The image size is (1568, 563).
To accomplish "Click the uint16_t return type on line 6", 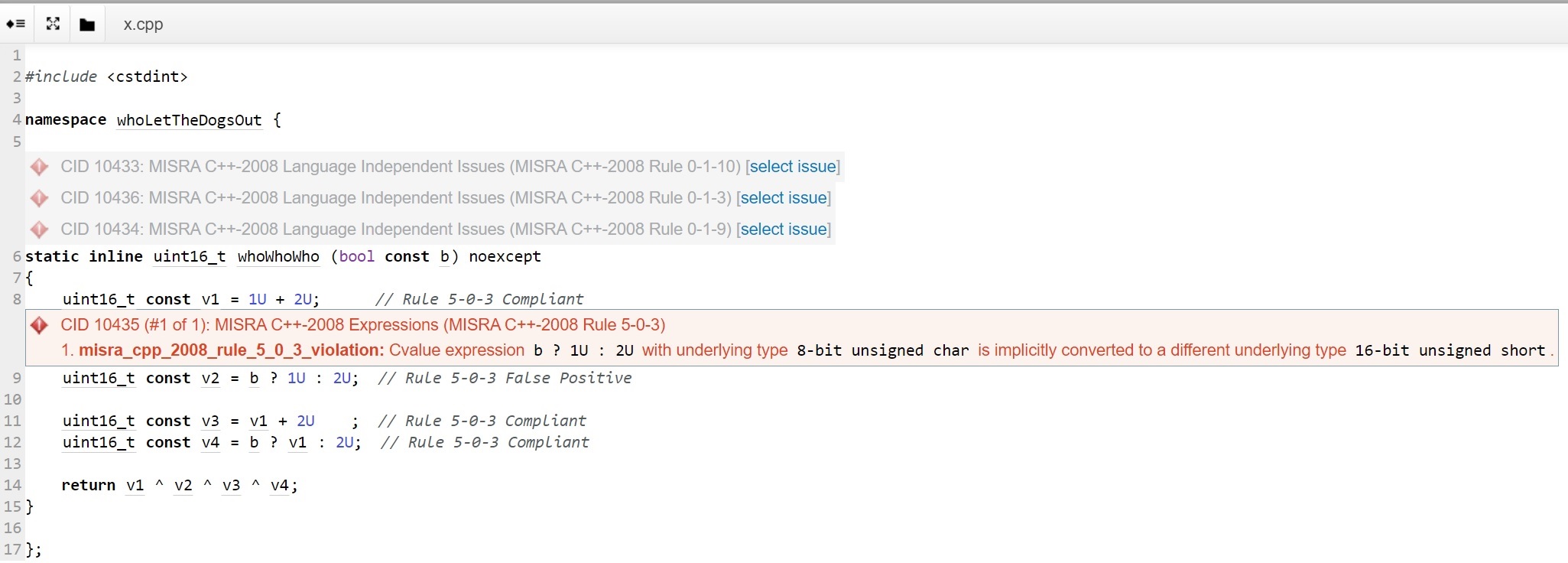I will click(189, 256).
